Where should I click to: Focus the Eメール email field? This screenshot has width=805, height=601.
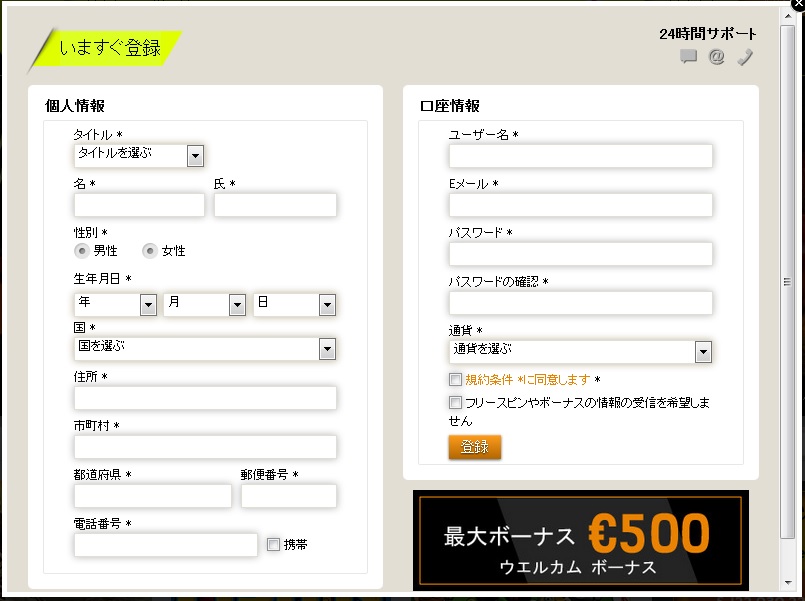[x=581, y=205]
